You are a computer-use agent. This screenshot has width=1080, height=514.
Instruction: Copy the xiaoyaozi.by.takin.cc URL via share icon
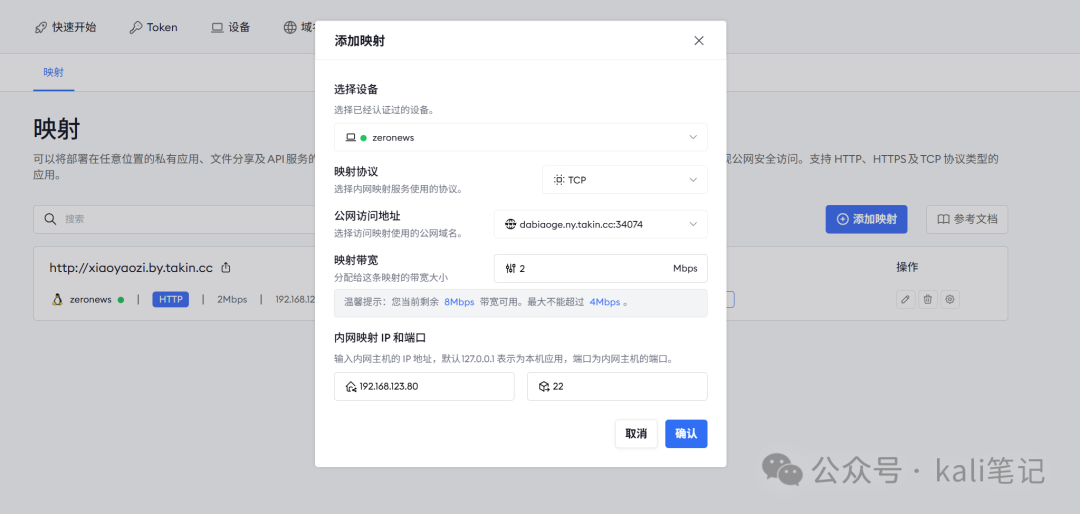point(226,268)
